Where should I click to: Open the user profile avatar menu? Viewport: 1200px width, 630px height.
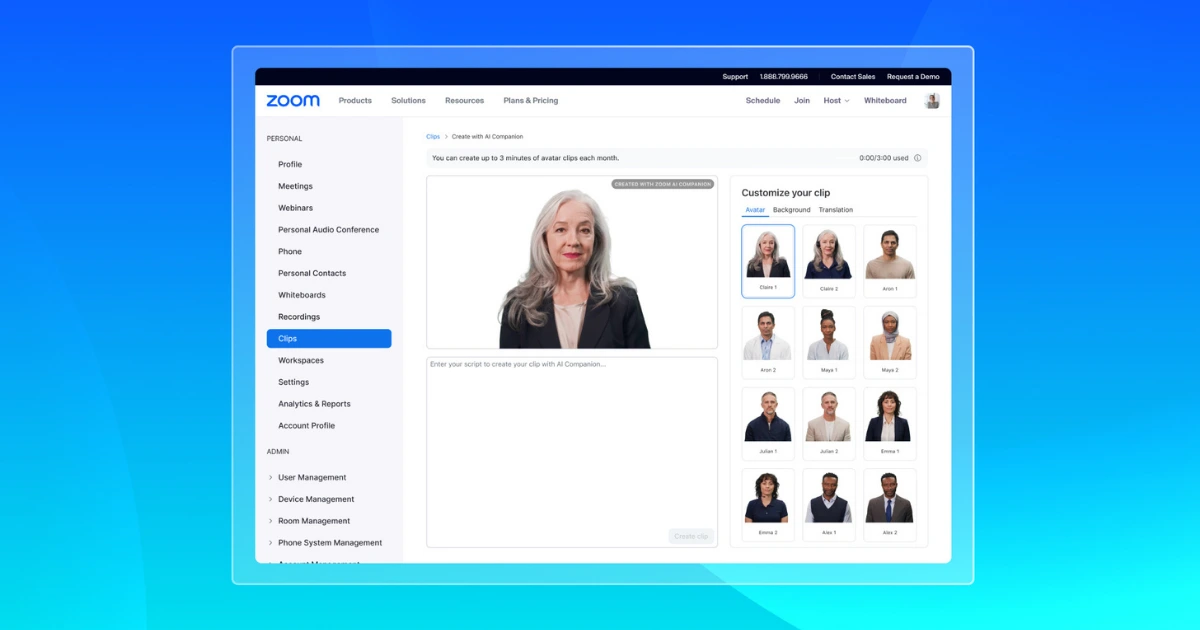pos(932,101)
